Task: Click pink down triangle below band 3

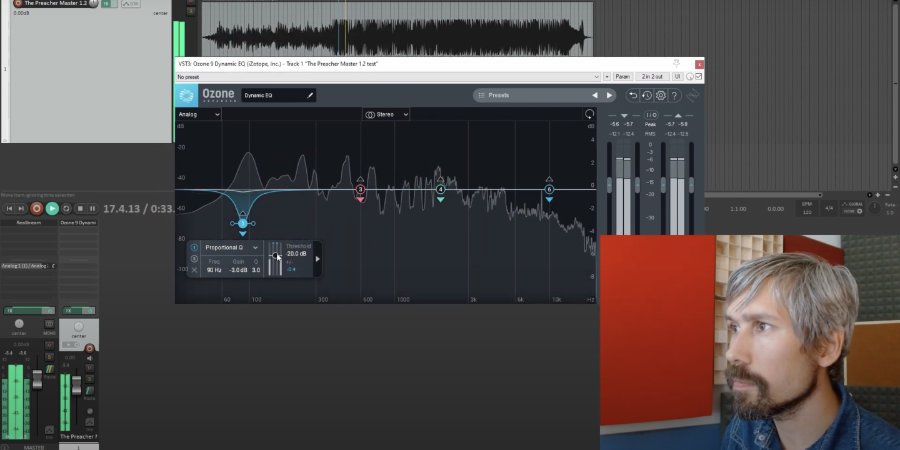Action: click(360, 200)
